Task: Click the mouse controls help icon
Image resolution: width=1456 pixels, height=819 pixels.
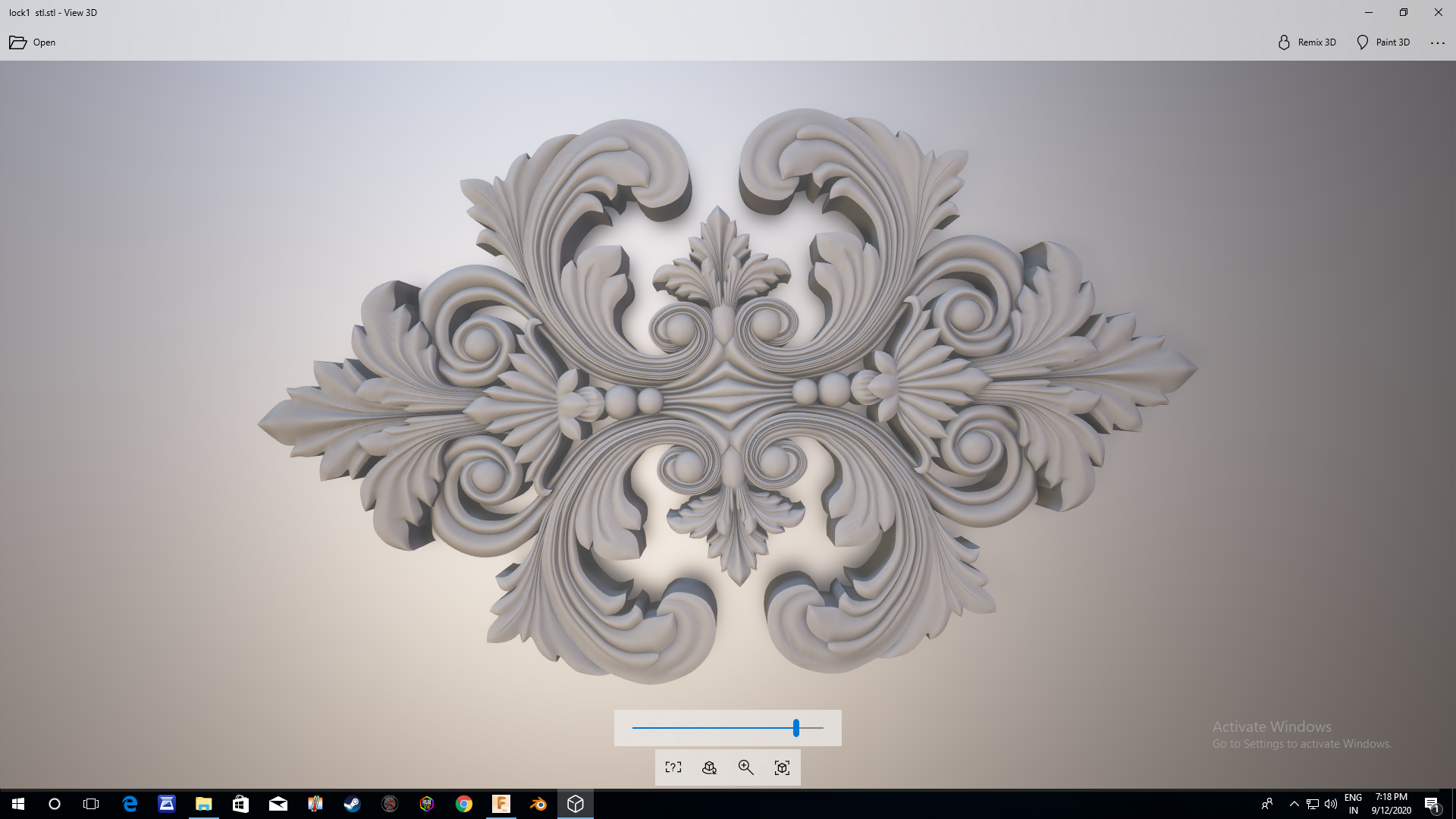Action: click(673, 767)
